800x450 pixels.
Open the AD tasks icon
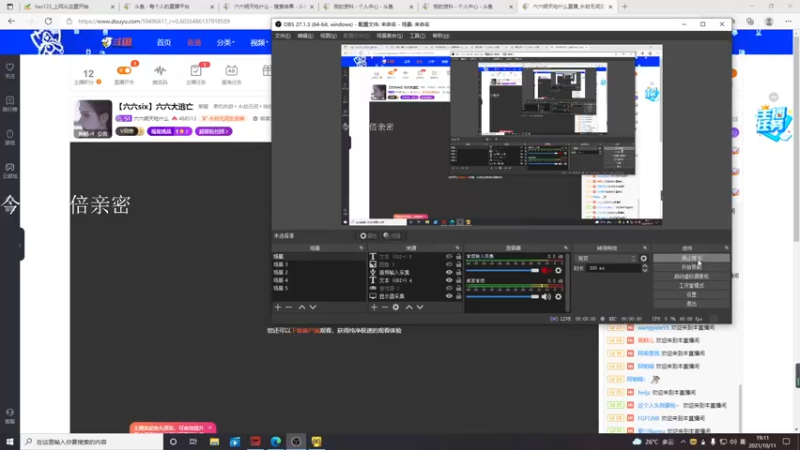pyautogui.click(x=231, y=74)
